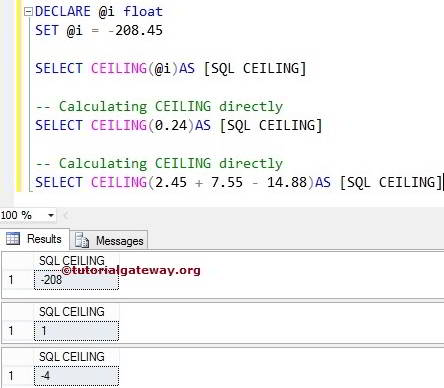Click 0.24 in the second SELECT

171,125
